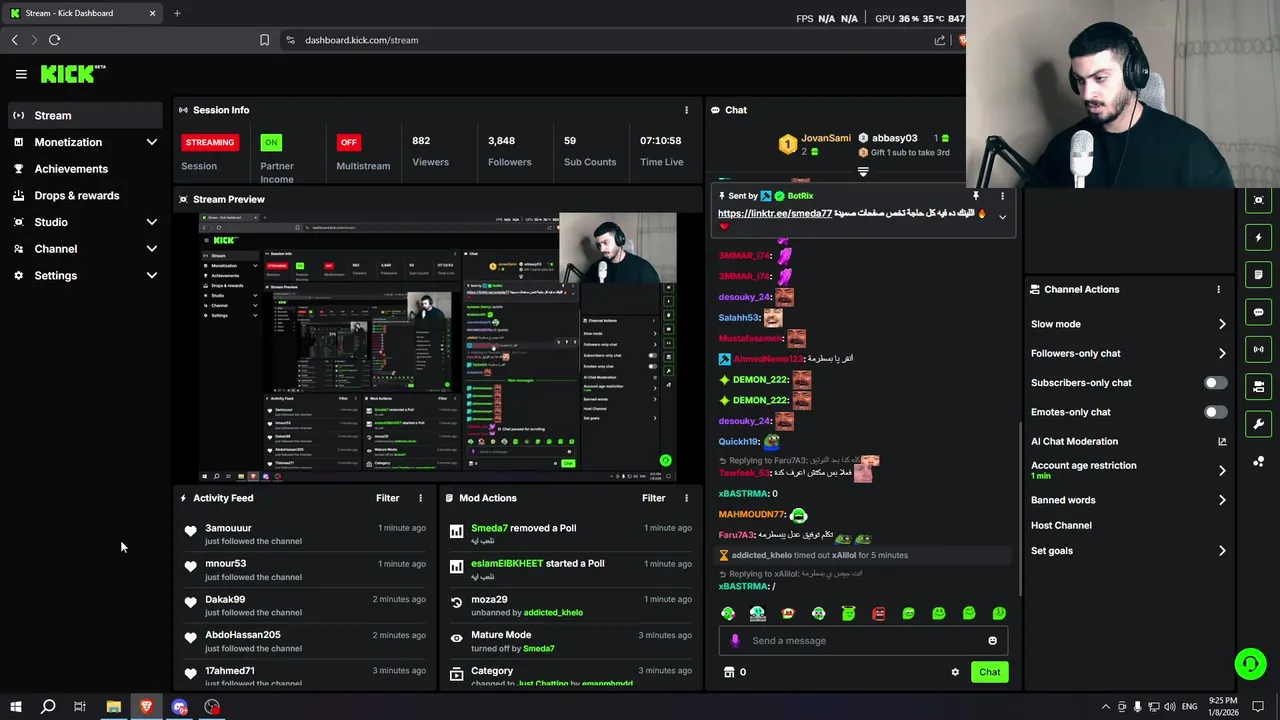Click the chat bubble icon in right rail
1280x720 pixels.
1258,312
